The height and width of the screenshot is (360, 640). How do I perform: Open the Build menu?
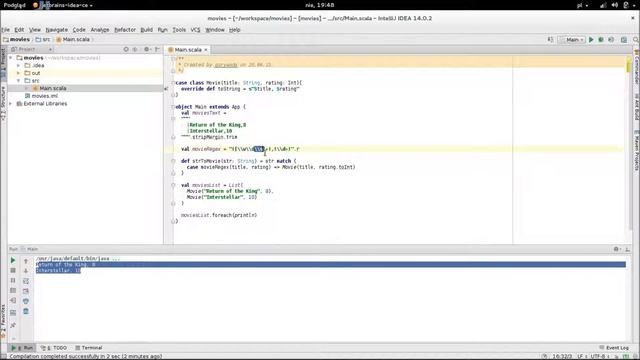(147, 30)
